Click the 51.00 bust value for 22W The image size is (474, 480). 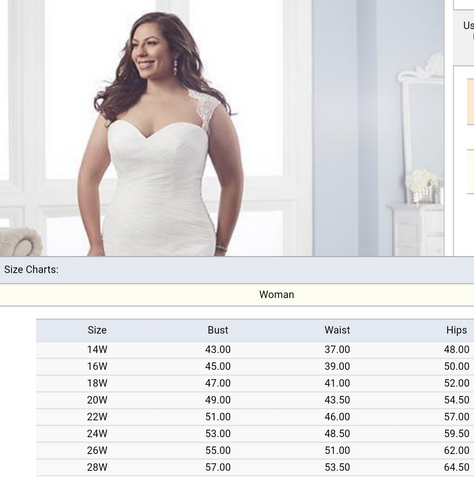[218, 417]
